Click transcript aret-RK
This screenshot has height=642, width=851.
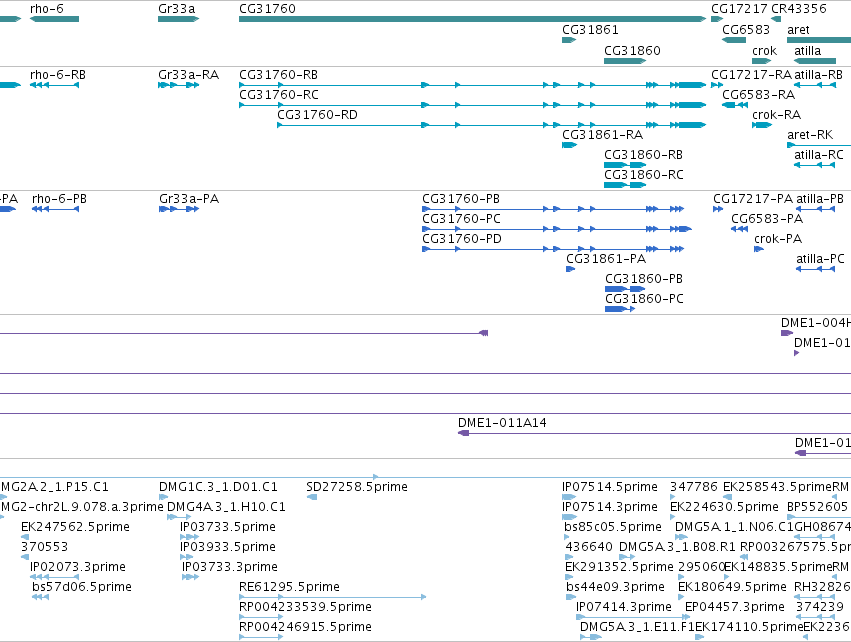[x=810, y=135]
